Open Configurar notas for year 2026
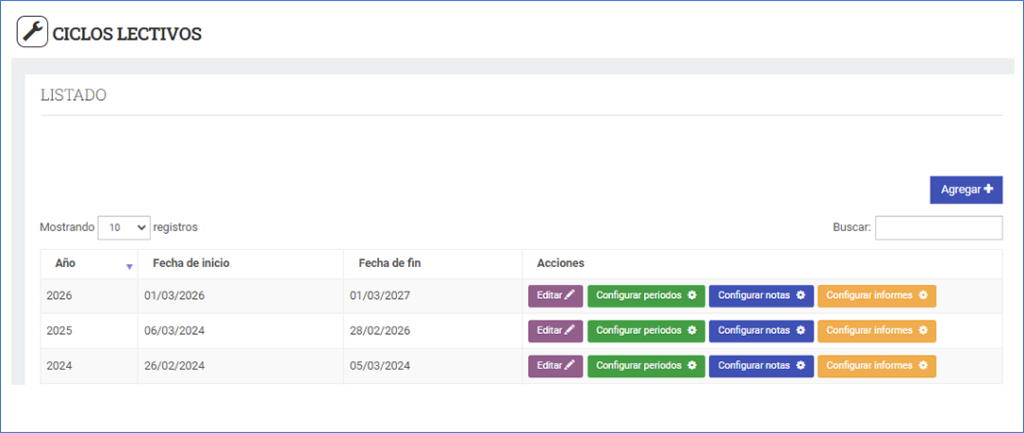 (x=759, y=296)
